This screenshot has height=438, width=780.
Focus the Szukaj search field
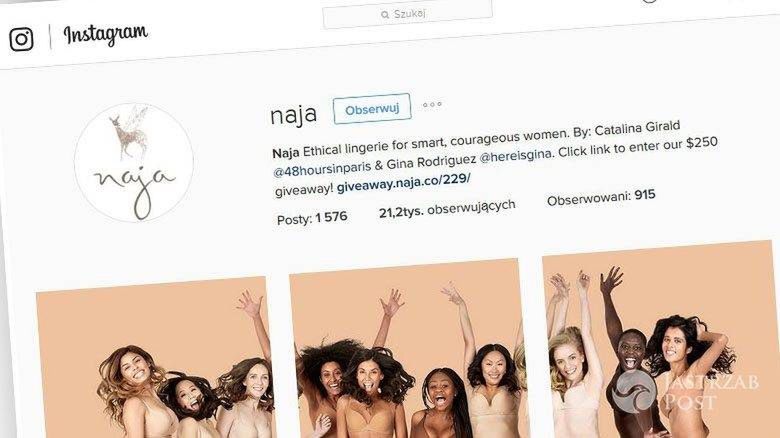407,13
